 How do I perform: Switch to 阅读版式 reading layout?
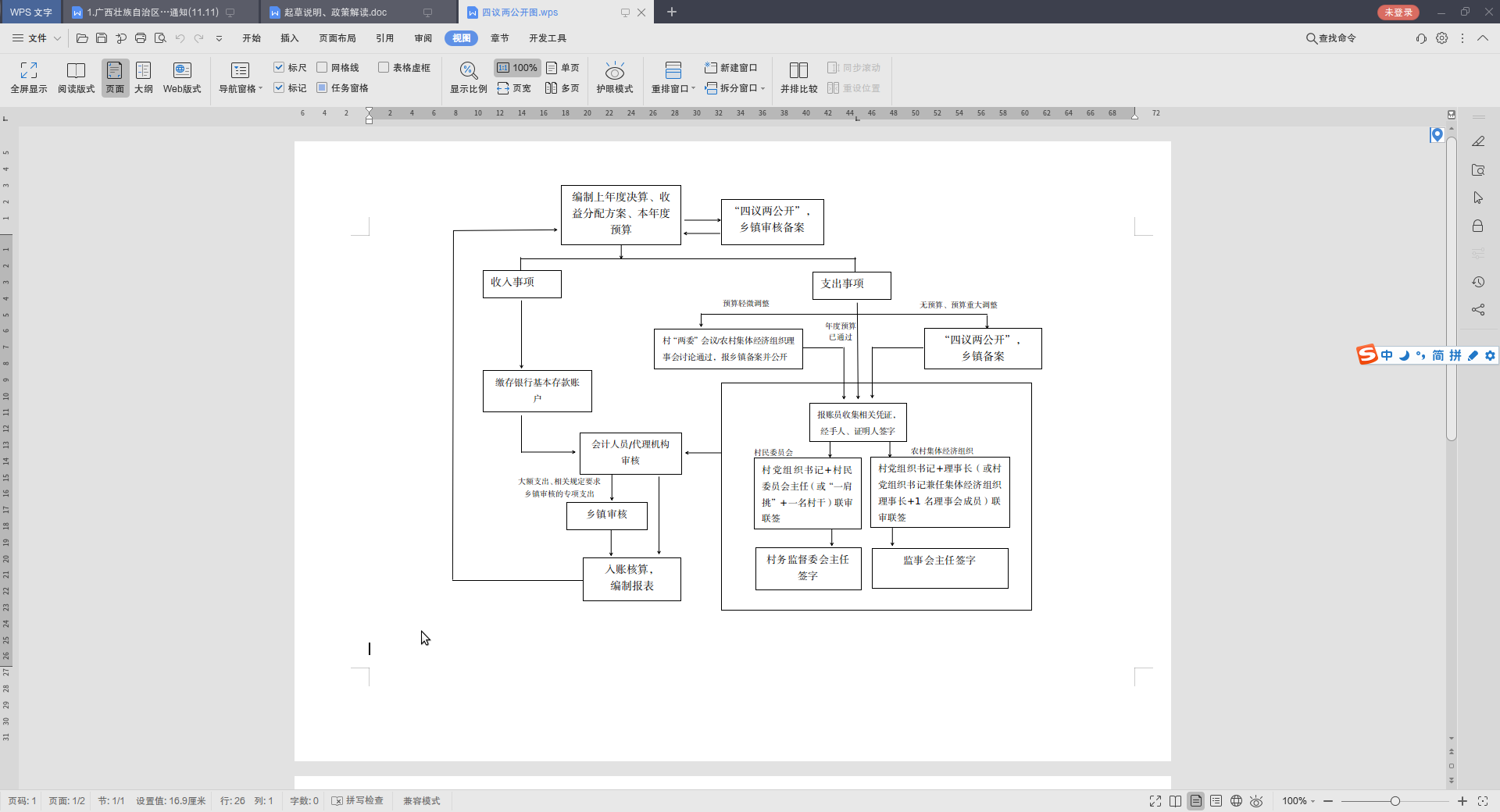click(x=76, y=71)
